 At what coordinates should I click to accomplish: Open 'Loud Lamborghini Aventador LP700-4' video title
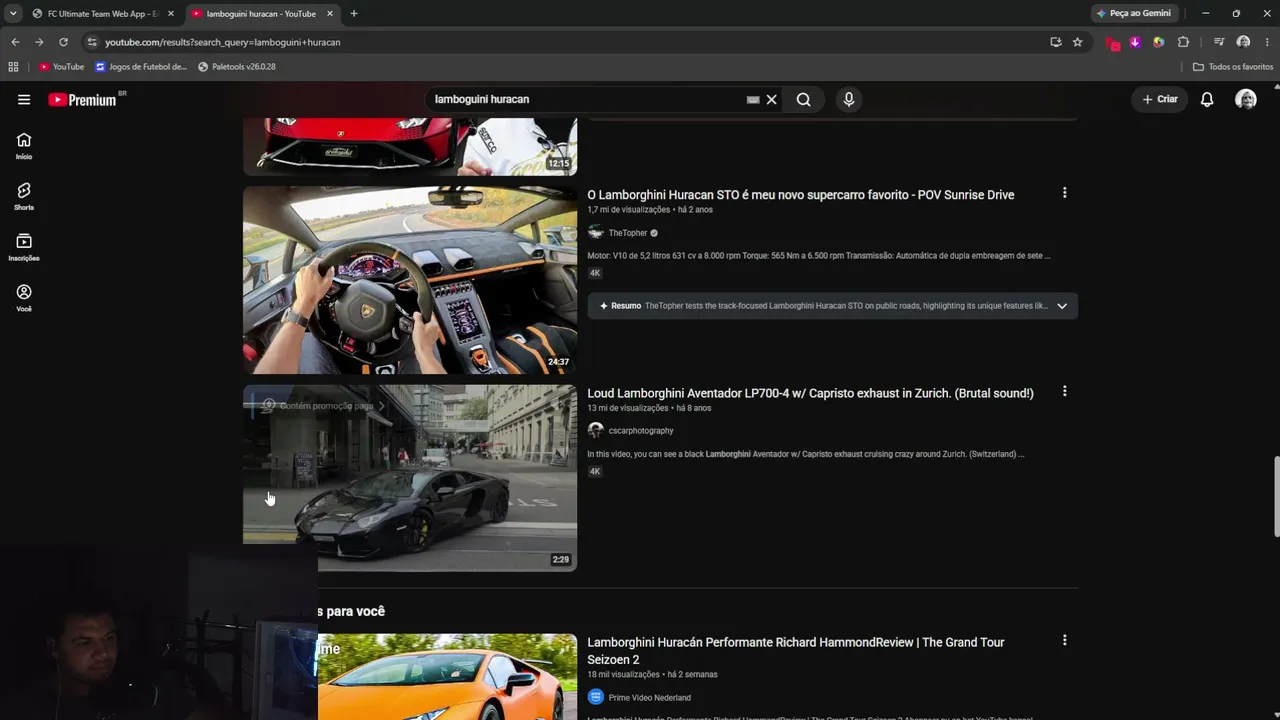coord(810,393)
